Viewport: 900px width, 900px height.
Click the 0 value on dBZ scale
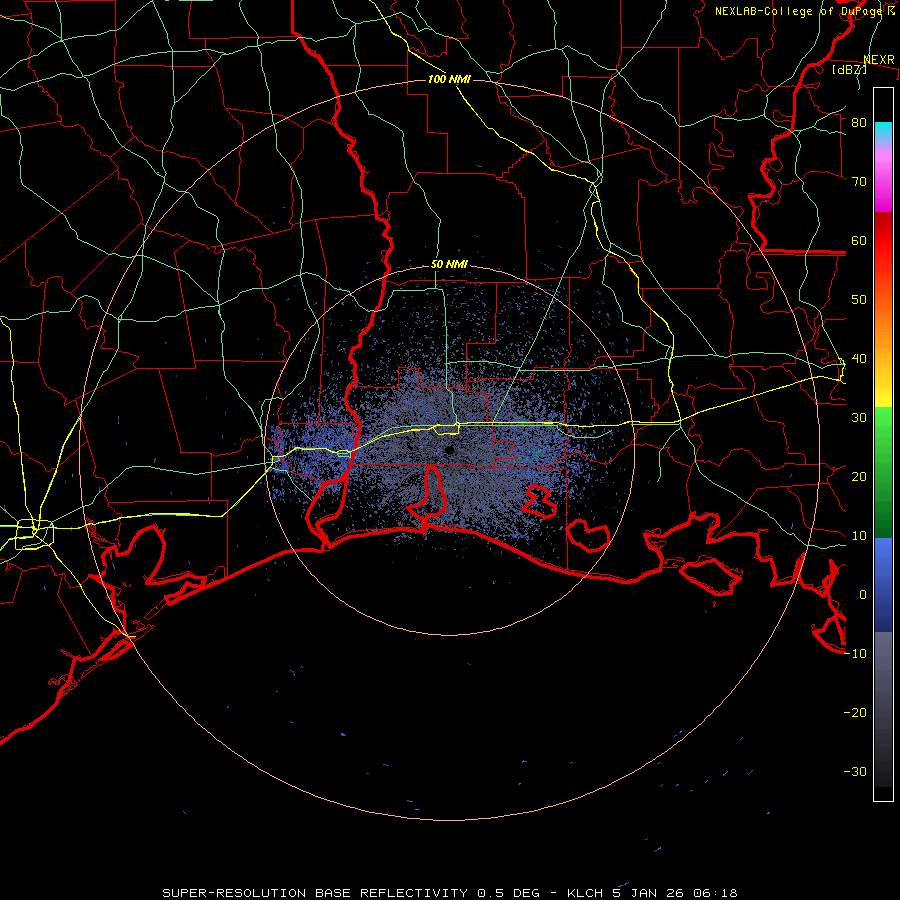point(863,595)
